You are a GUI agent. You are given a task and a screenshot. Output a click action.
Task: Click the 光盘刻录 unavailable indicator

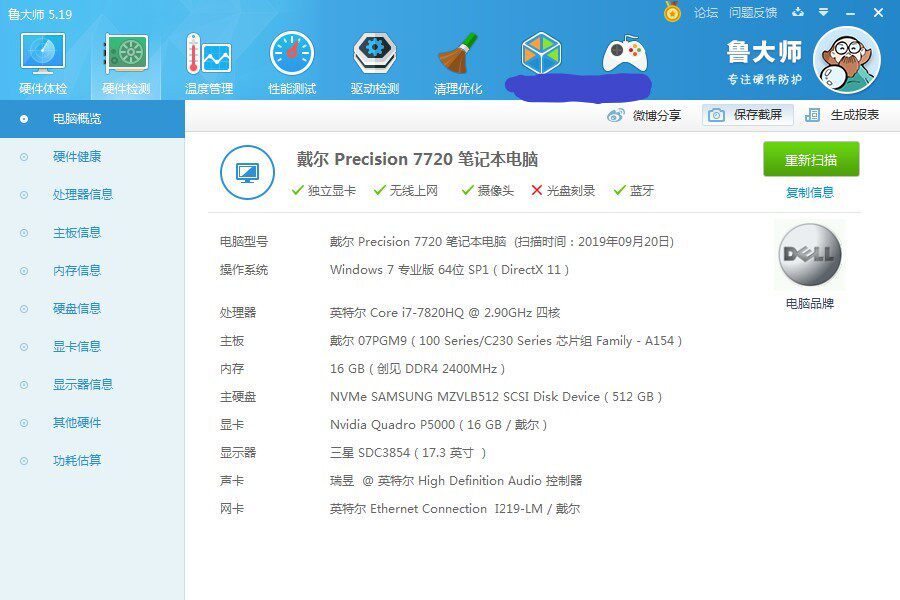[x=563, y=191]
